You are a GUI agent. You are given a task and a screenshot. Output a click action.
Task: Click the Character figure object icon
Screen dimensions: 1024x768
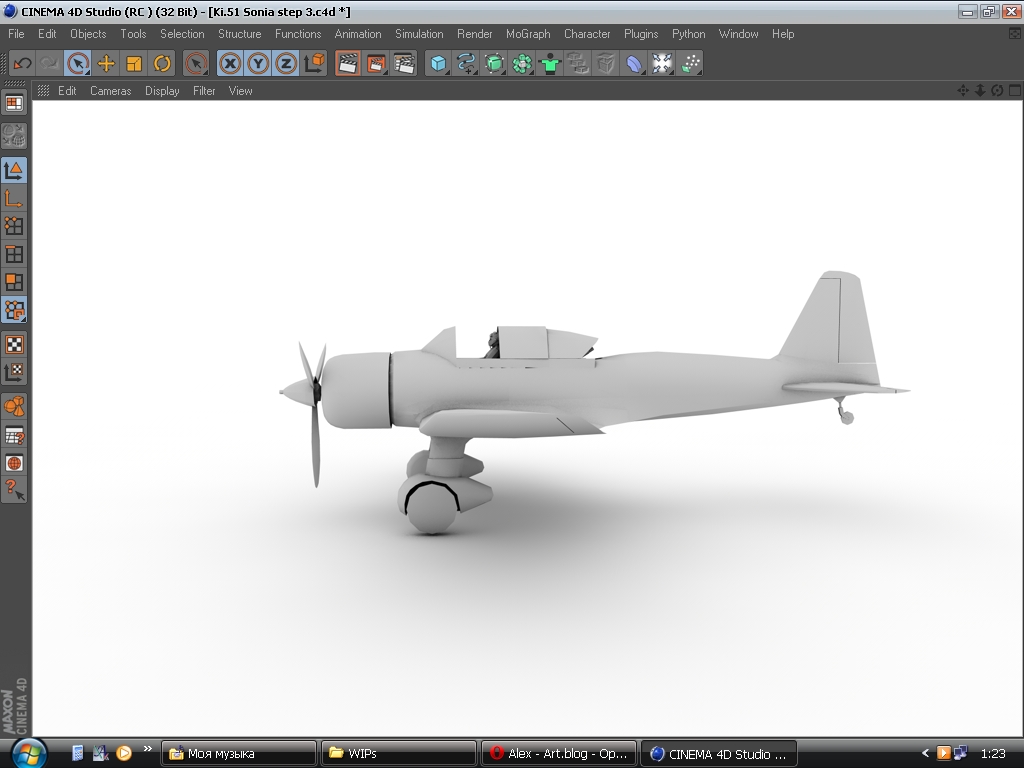point(550,63)
